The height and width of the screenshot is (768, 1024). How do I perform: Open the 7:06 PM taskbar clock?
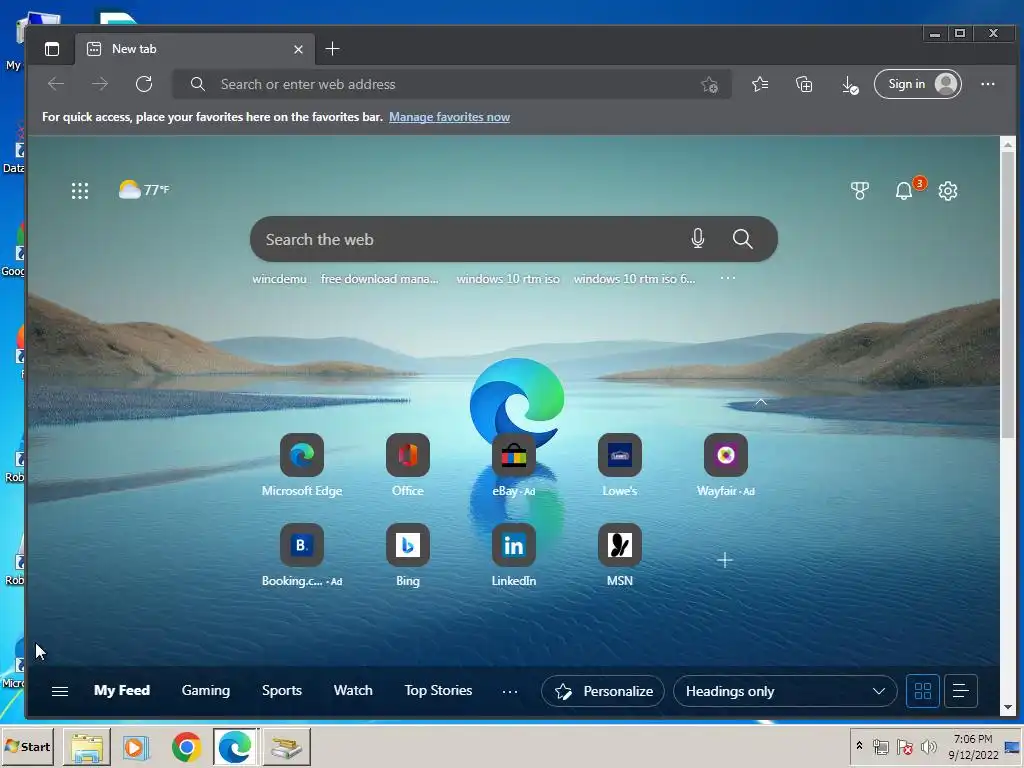(973, 746)
